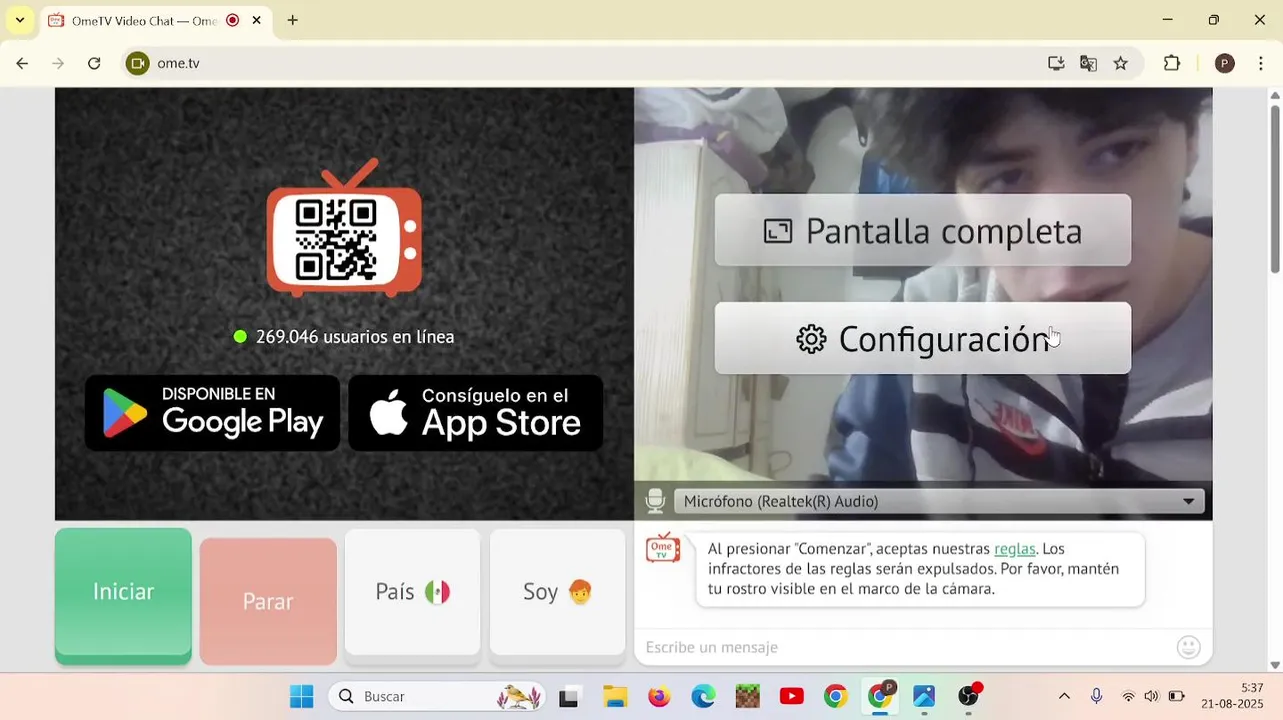Open Task View in the taskbar
1283x720 pixels.
pos(569,696)
